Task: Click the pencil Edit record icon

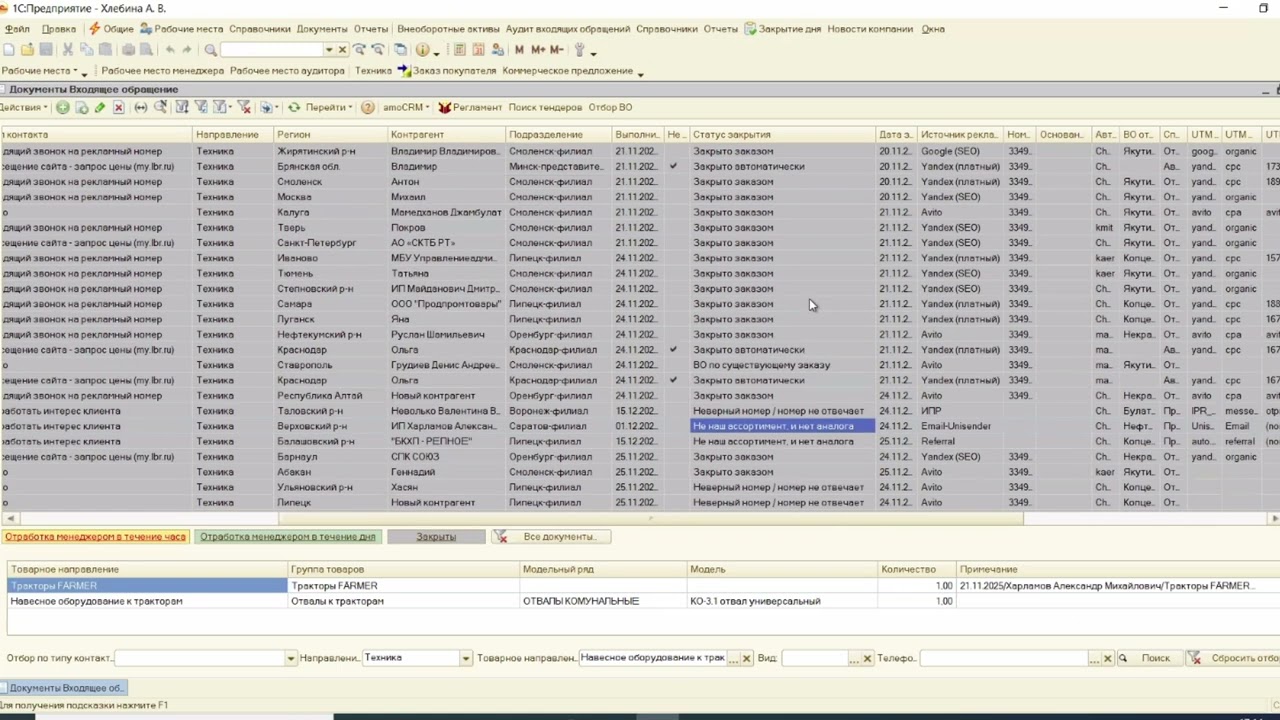Action: pos(100,107)
